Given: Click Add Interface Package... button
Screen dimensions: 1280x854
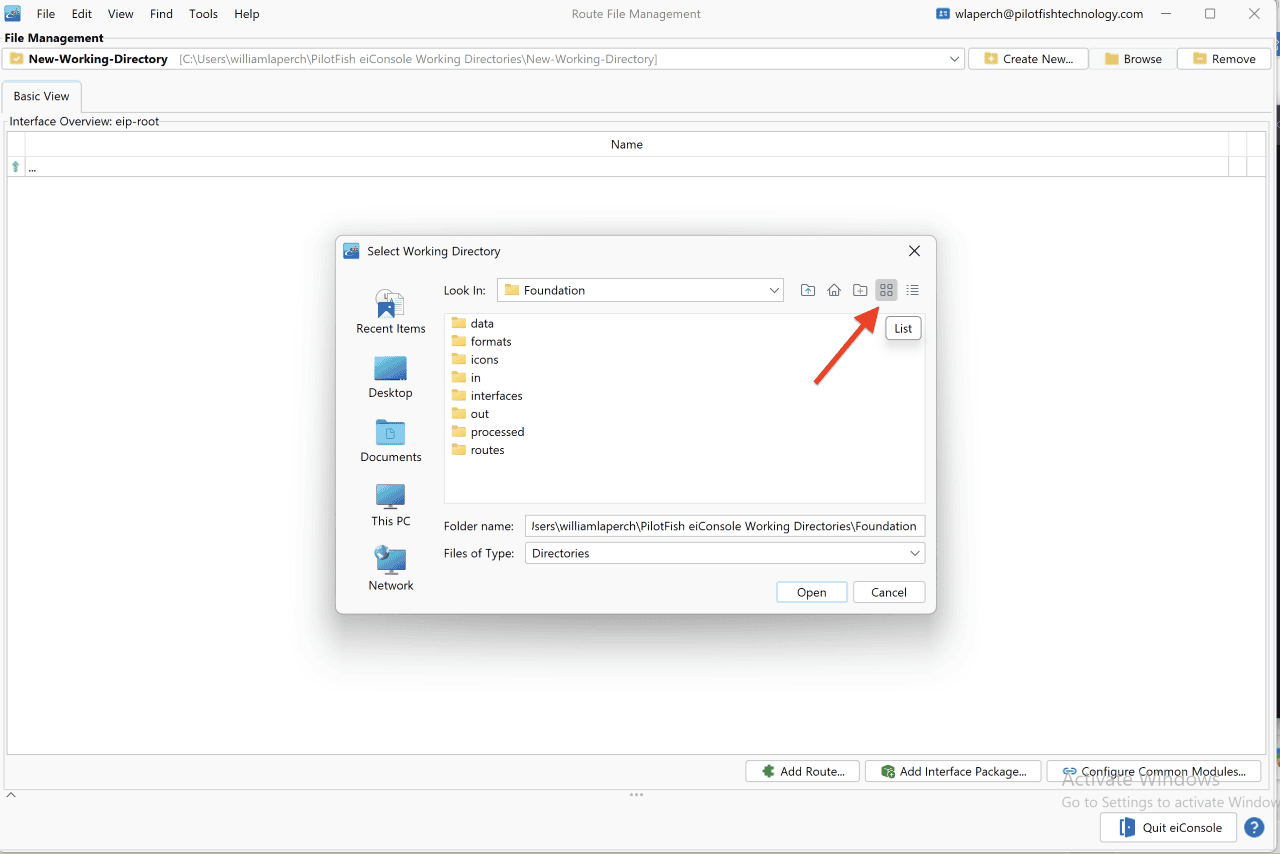Looking at the screenshot, I should coord(953,771).
